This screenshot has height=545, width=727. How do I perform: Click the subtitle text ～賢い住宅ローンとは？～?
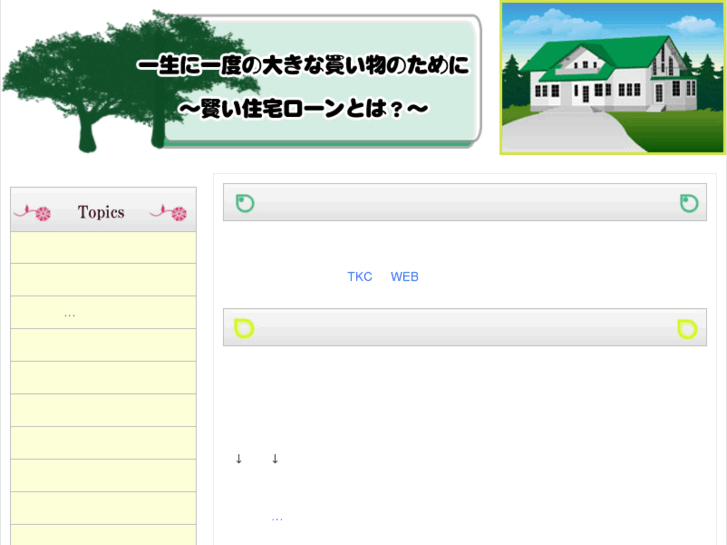point(303,109)
